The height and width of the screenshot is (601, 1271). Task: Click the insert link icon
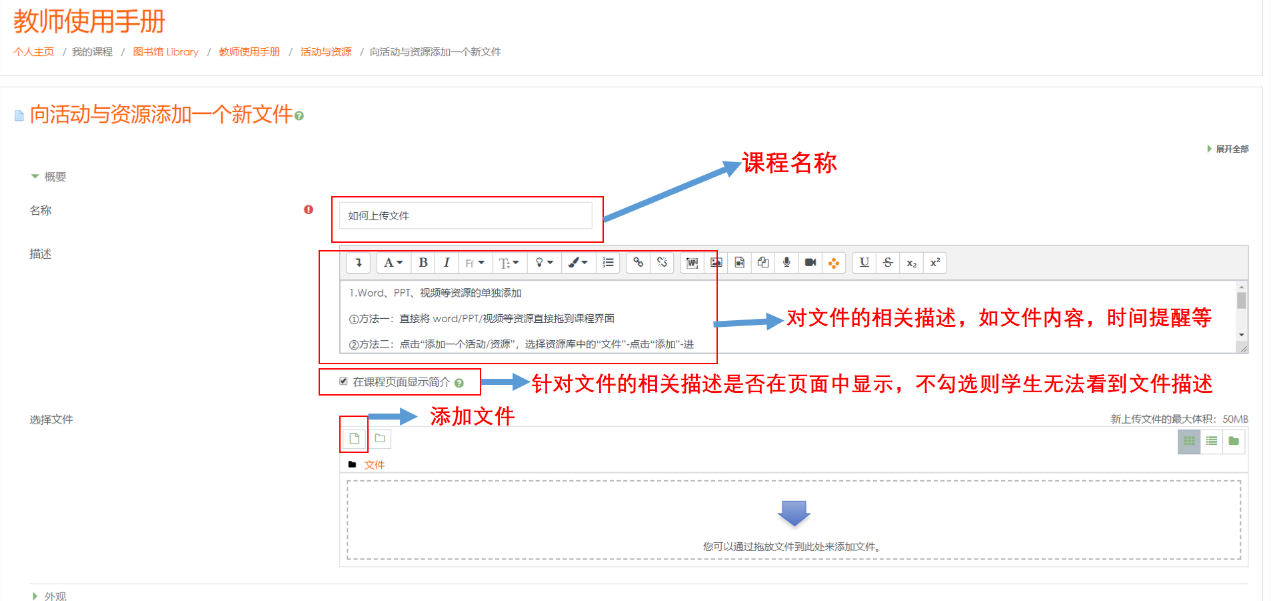coord(638,263)
